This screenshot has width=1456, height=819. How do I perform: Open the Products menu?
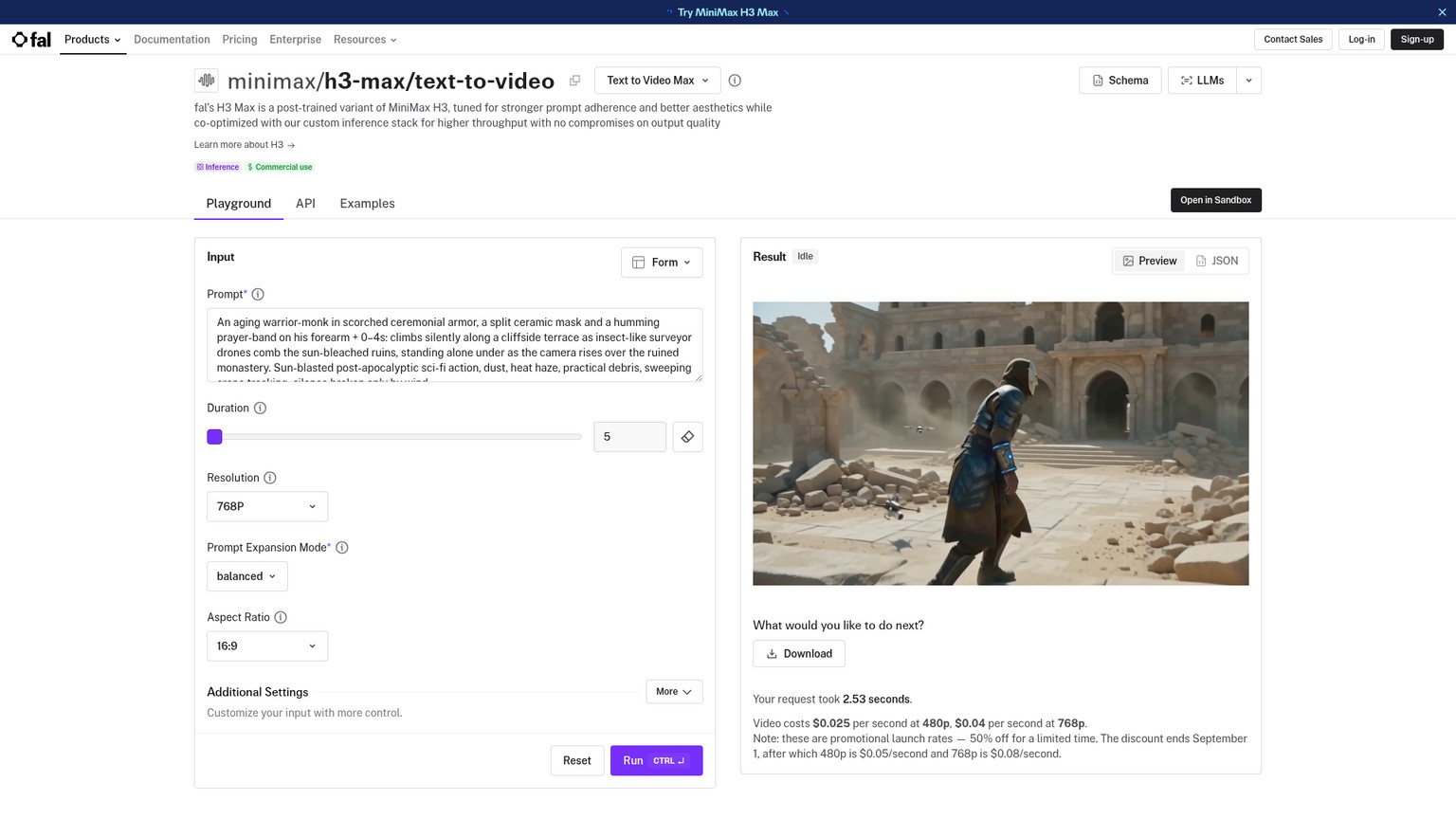click(x=93, y=40)
